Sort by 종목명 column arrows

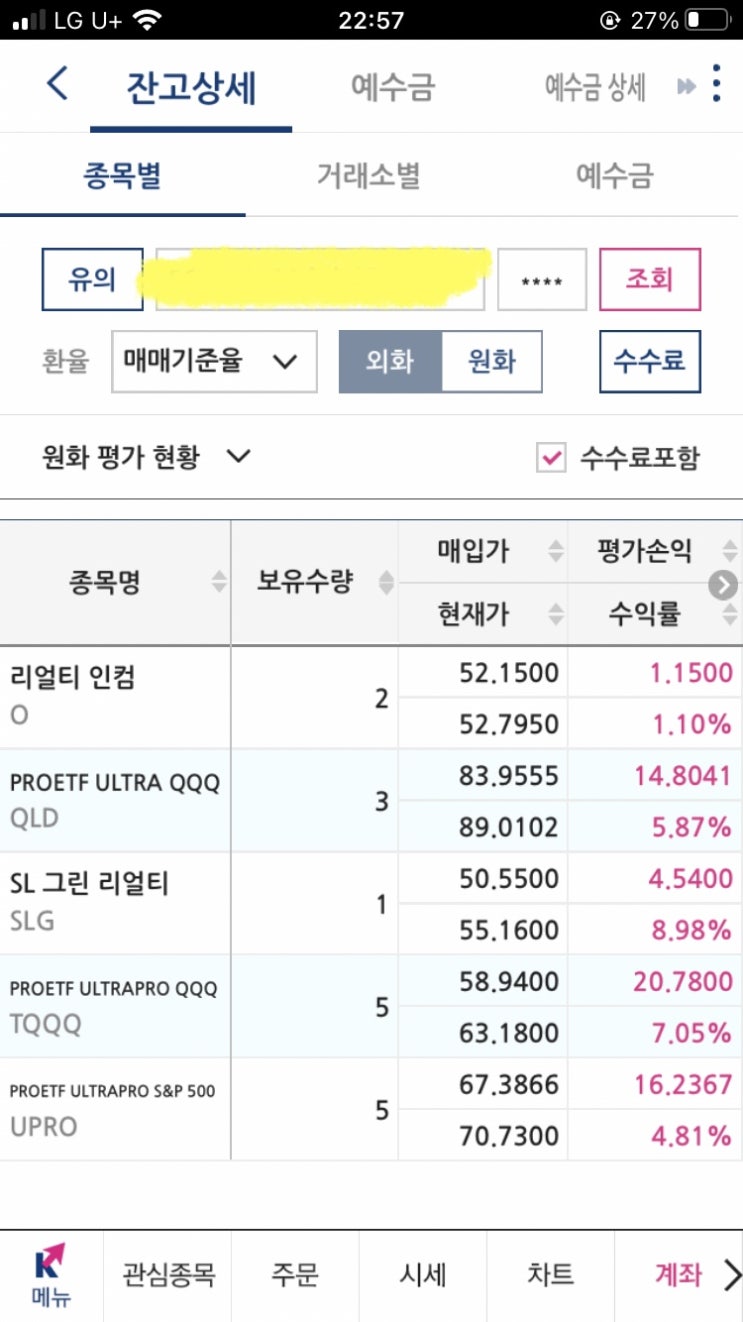(219, 581)
